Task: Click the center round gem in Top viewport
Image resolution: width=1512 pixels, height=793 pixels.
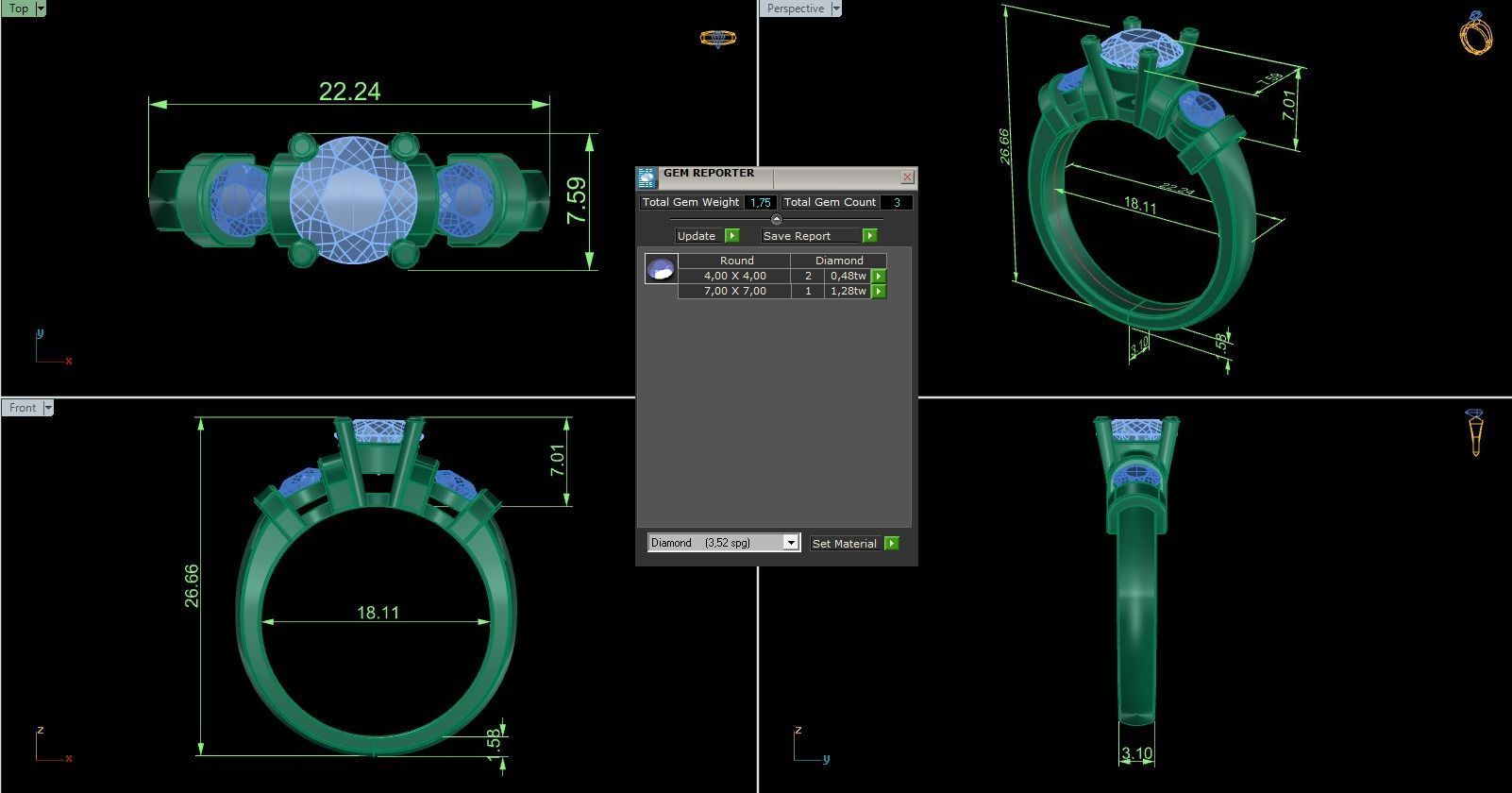Action: [x=353, y=199]
